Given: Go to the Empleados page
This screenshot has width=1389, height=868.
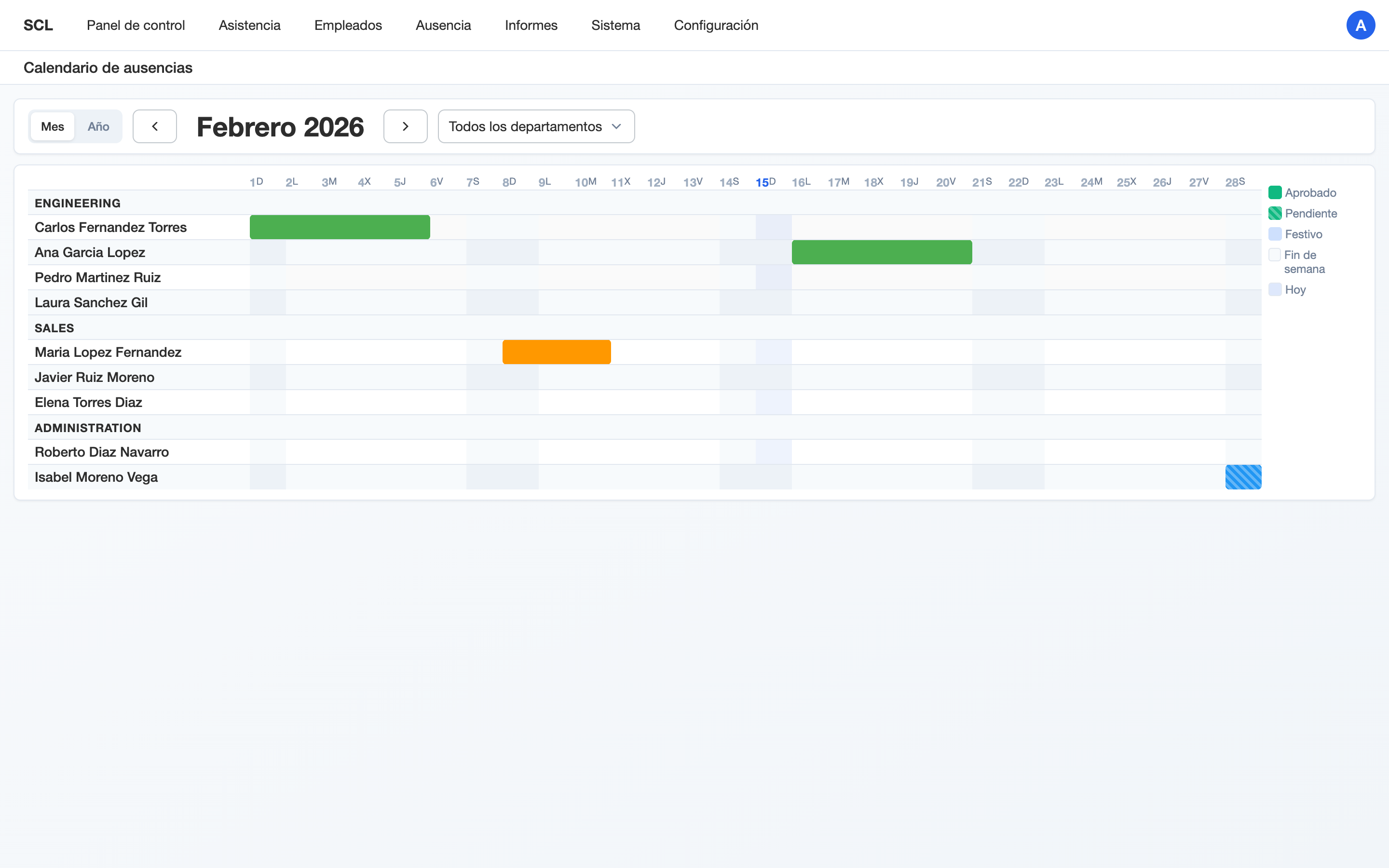Looking at the screenshot, I should coord(348,25).
